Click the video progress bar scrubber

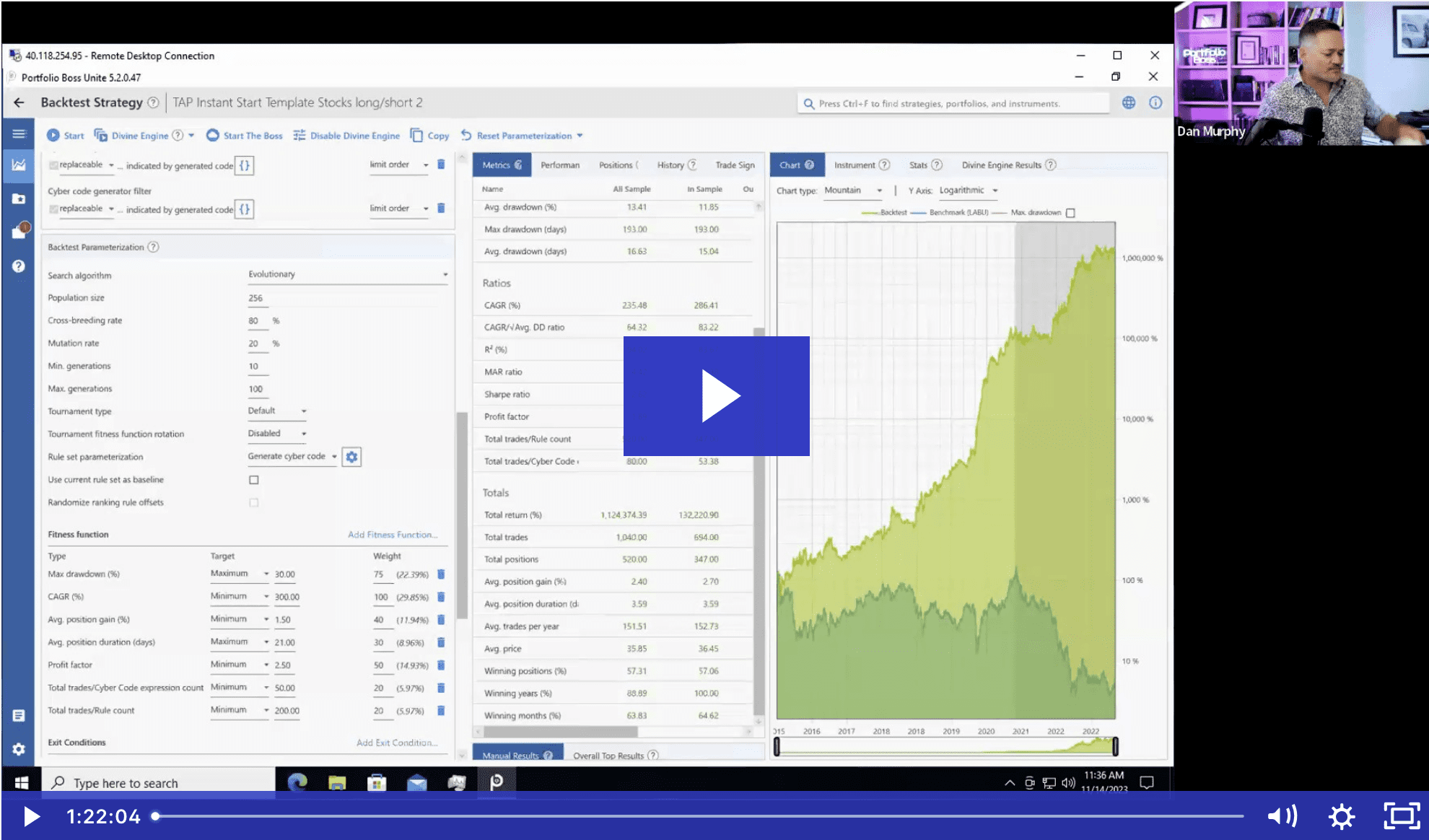tap(155, 816)
